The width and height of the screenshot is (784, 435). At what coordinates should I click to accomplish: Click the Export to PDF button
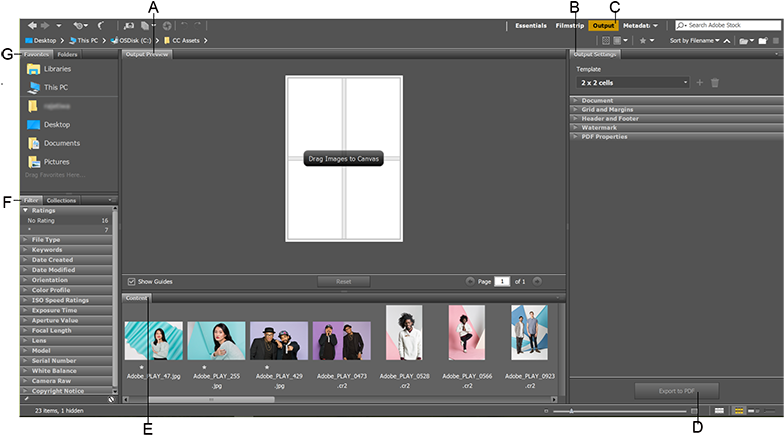[x=676, y=390]
